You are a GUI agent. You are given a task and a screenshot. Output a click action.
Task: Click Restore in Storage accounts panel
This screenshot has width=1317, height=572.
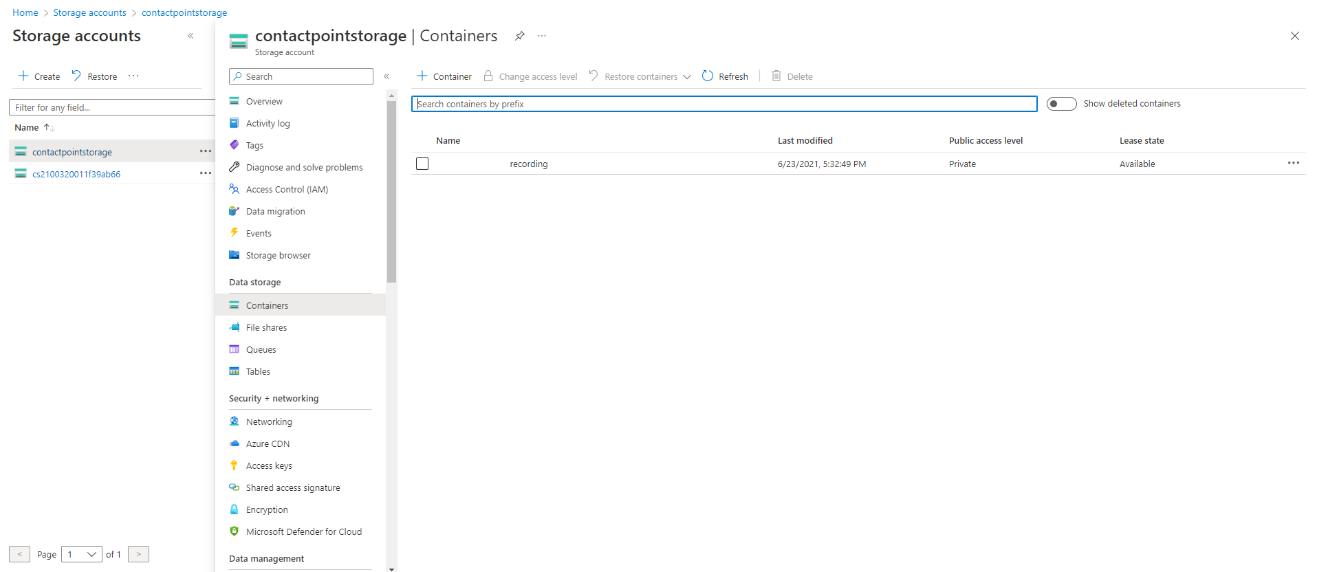coord(94,77)
